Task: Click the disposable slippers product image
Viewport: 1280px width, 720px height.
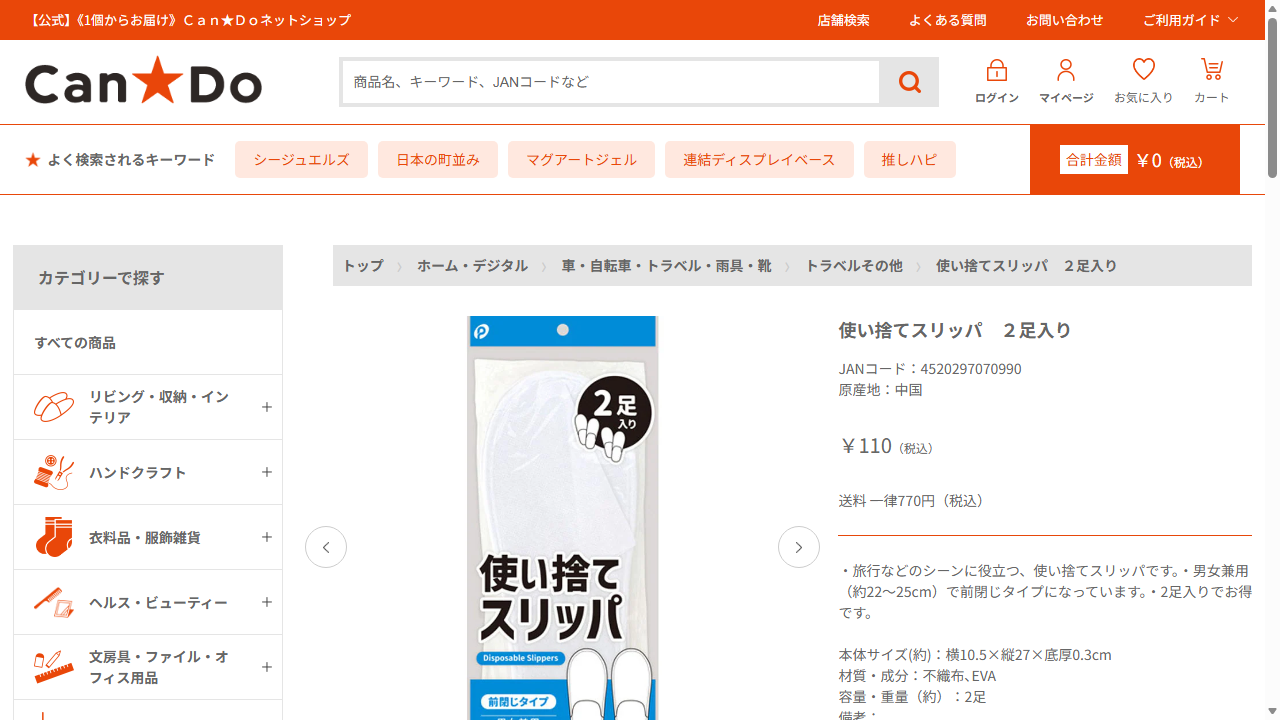Action: point(563,518)
